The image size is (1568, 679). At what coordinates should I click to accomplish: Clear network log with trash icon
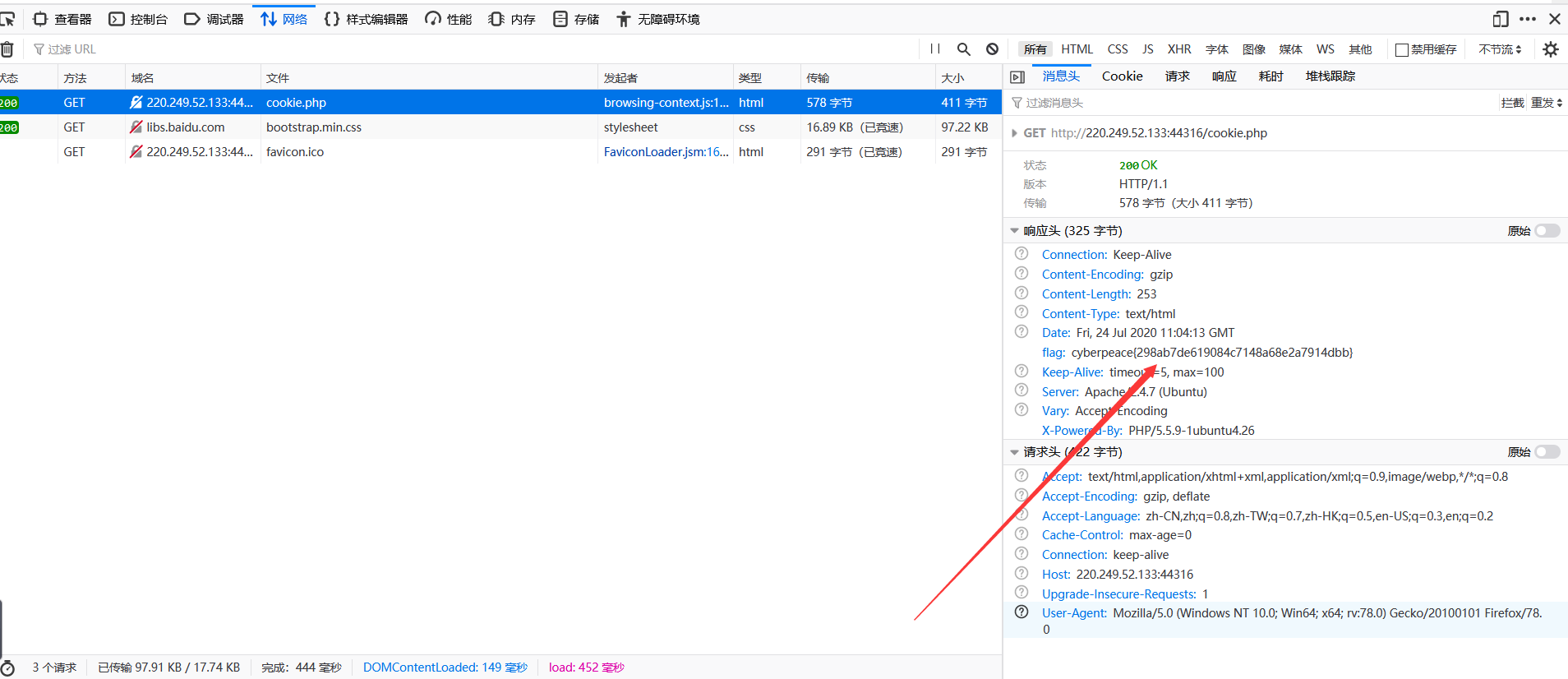(x=7, y=49)
